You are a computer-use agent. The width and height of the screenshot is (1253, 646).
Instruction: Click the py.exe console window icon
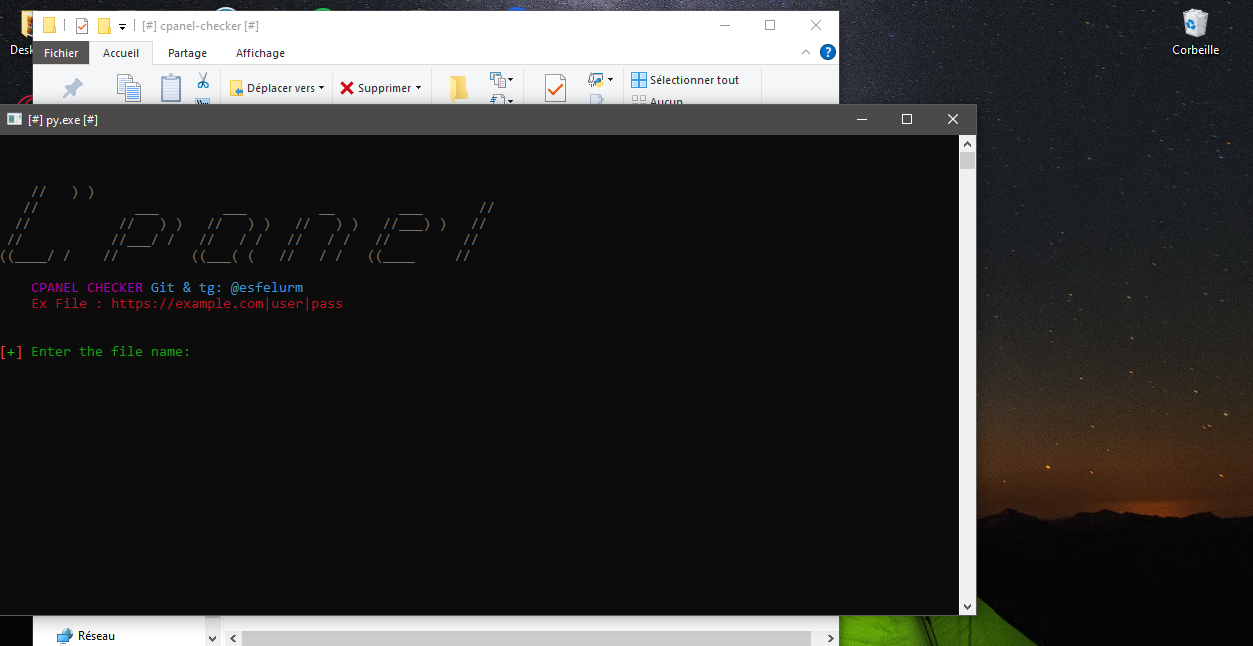point(14,119)
